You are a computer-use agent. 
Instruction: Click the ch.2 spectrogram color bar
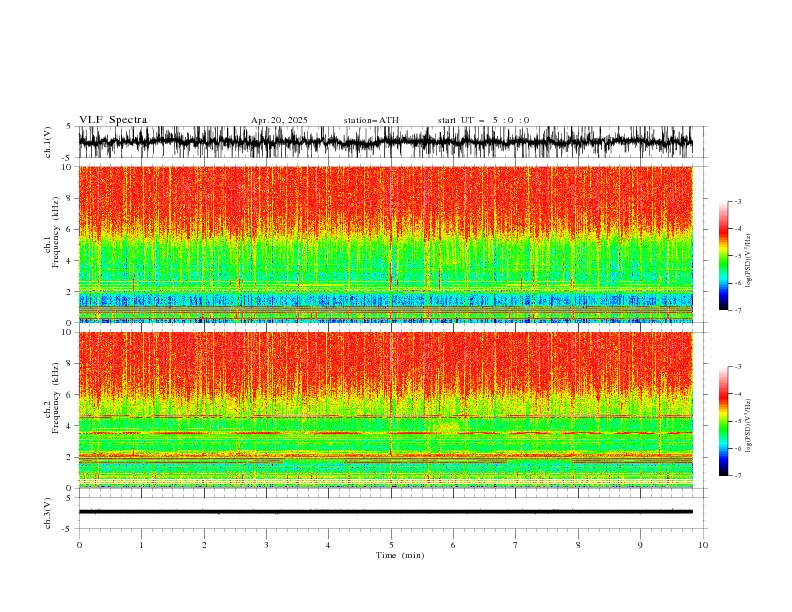point(723,421)
